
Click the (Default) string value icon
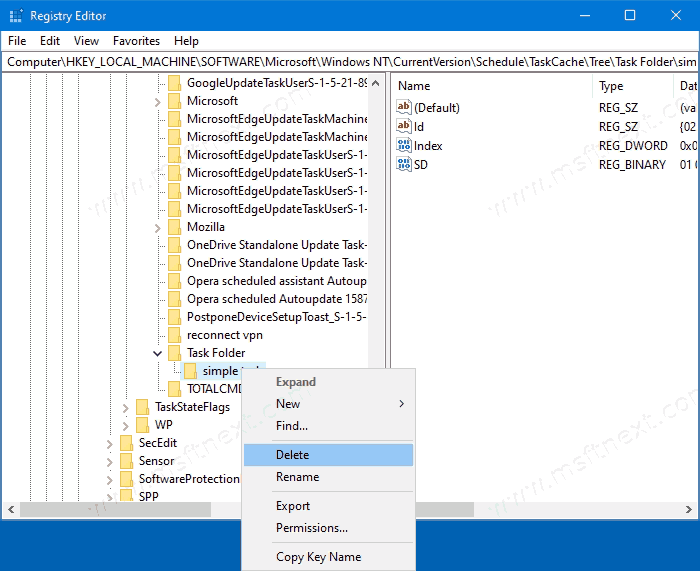404,107
